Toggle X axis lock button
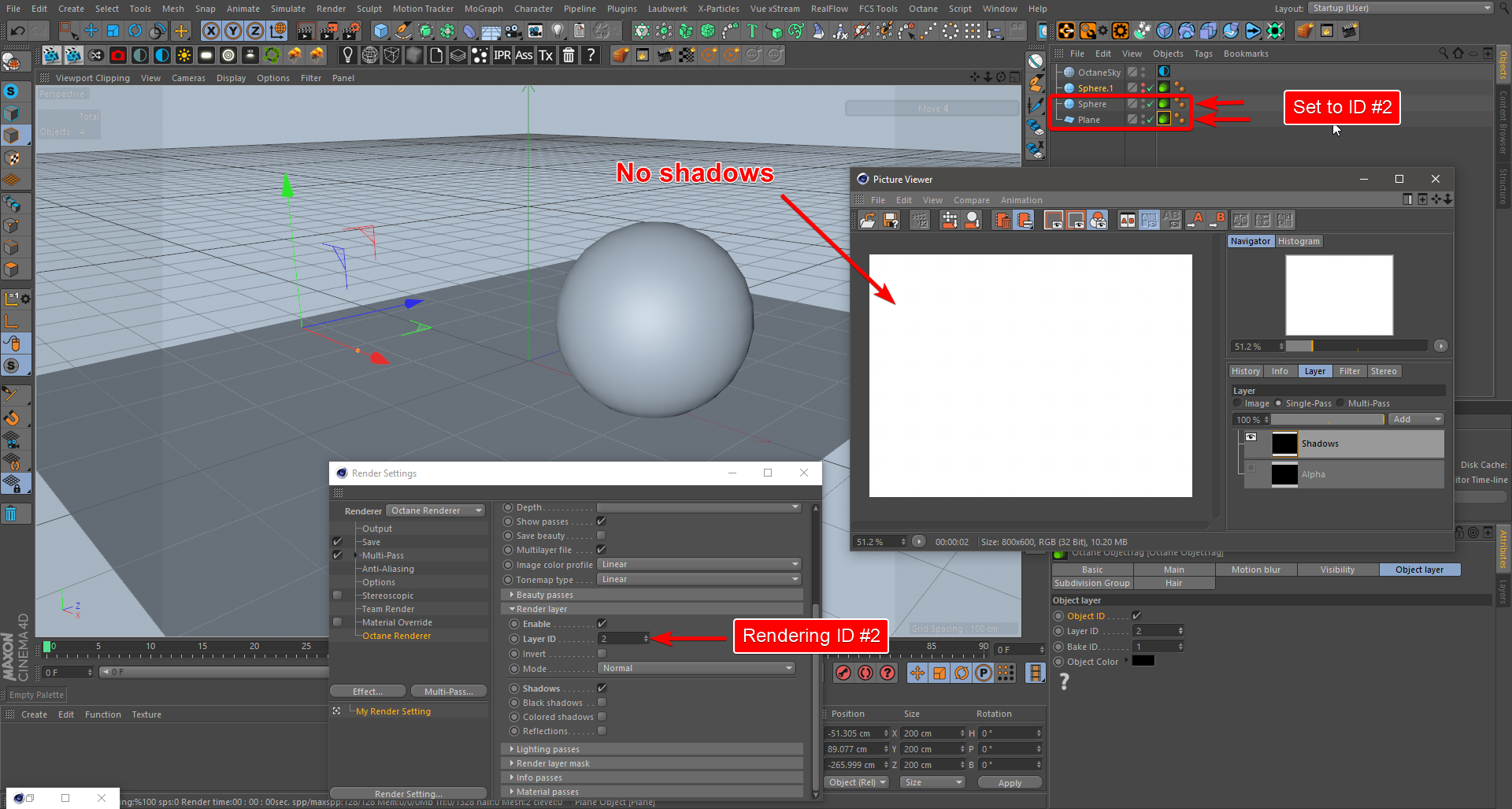This screenshot has height=809, width=1512. pos(211,32)
